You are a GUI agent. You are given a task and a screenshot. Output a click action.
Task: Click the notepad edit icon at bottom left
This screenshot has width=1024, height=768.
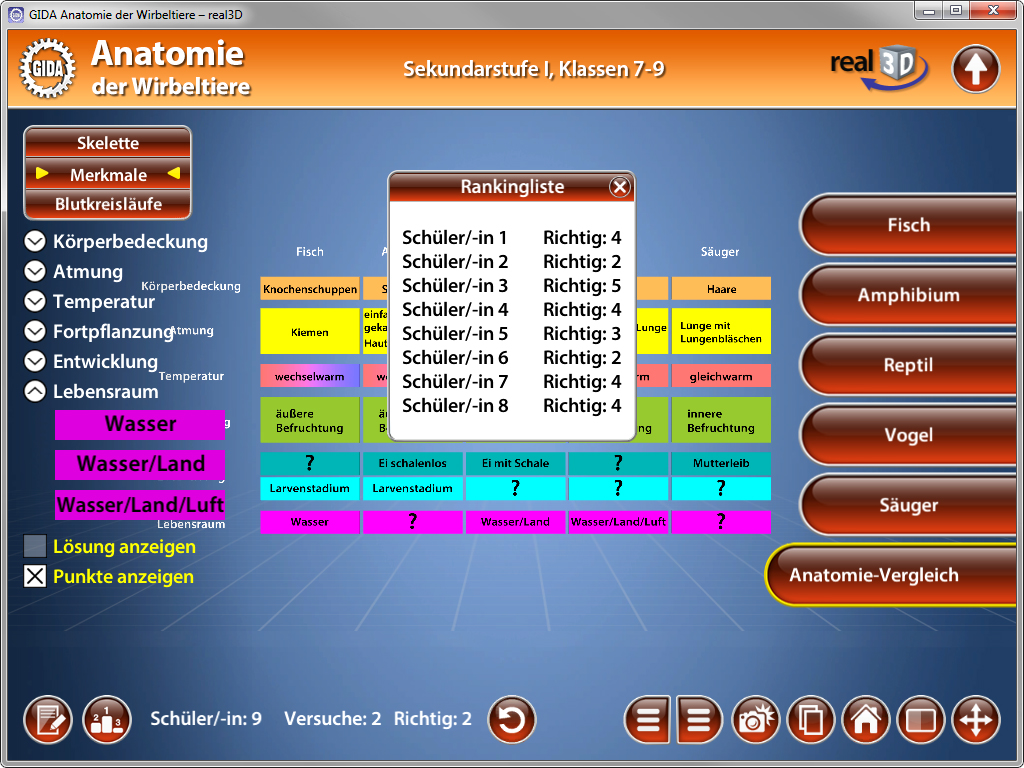pos(48,719)
